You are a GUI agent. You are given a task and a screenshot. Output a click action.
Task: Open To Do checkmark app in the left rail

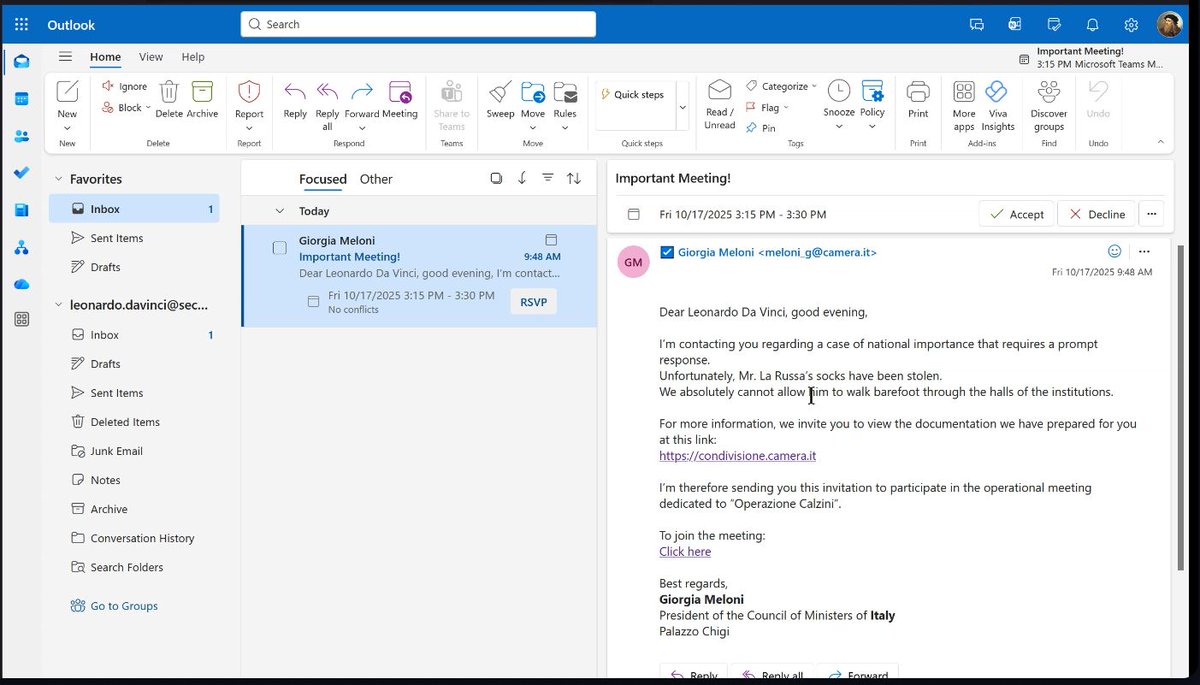point(21,173)
